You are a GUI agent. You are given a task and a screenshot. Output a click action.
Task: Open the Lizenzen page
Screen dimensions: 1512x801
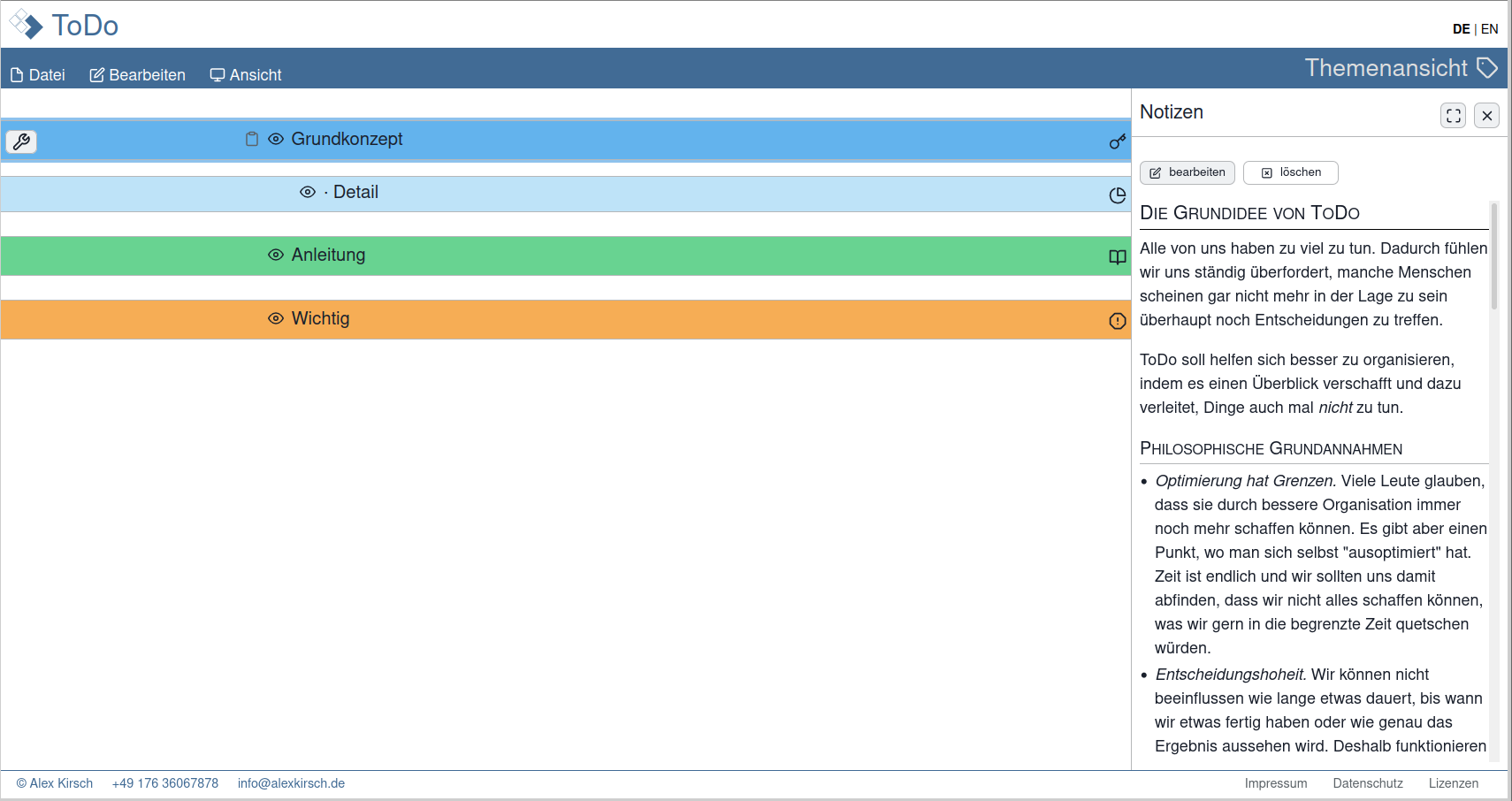pyautogui.click(x=1454, y=783)
